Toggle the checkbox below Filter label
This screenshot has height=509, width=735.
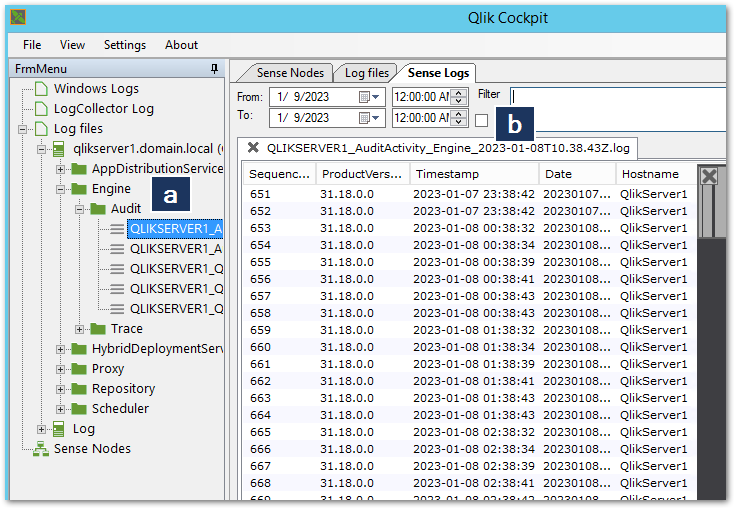[x=481, y=120]
